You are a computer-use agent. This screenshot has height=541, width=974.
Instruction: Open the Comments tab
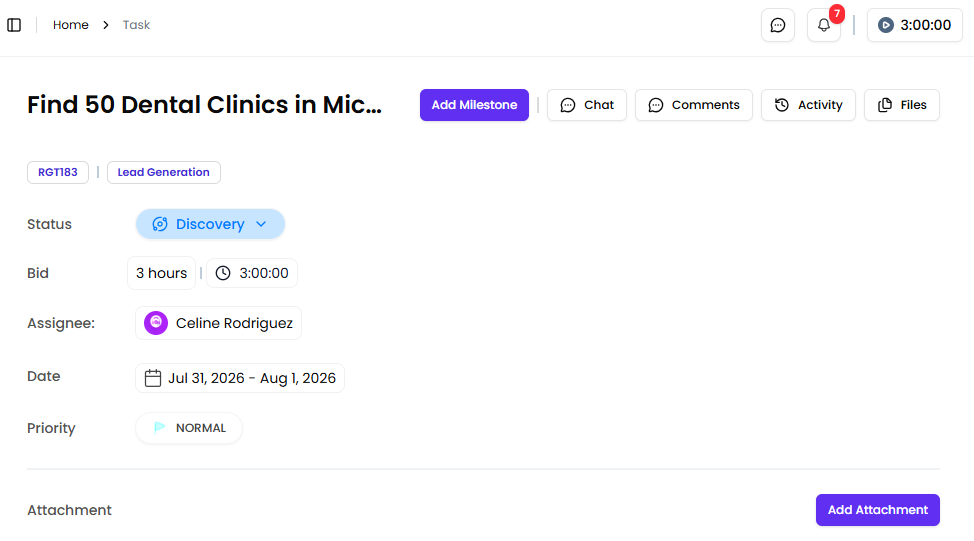(x=694, y=105)
